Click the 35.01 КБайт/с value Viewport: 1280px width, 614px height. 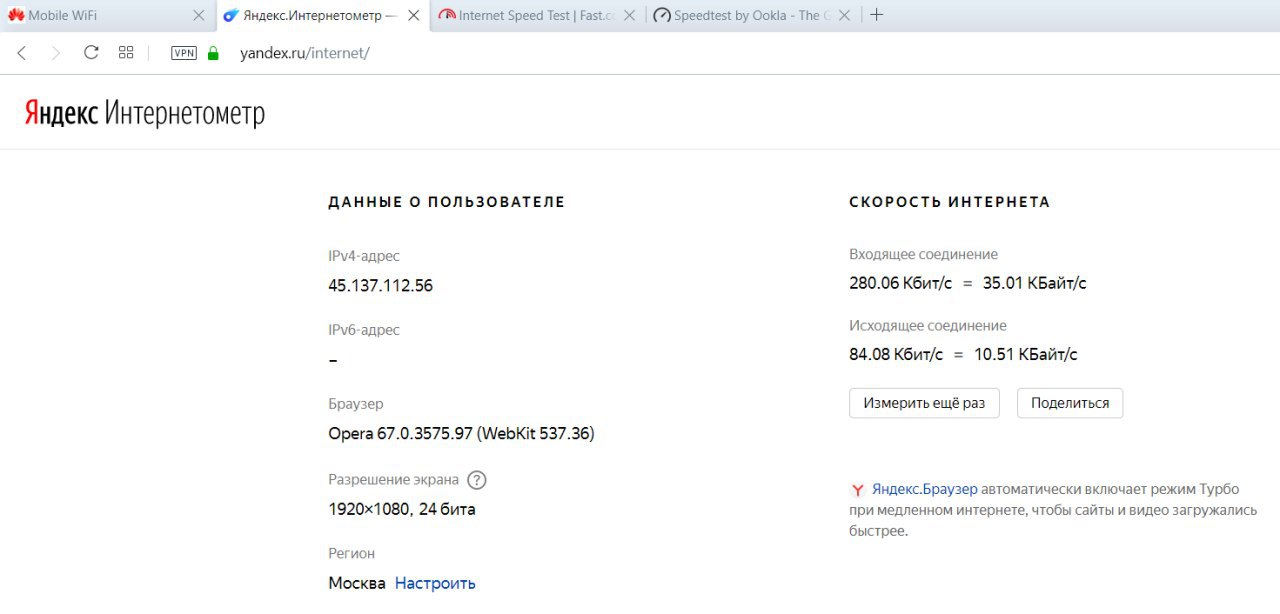point(1035,283)
